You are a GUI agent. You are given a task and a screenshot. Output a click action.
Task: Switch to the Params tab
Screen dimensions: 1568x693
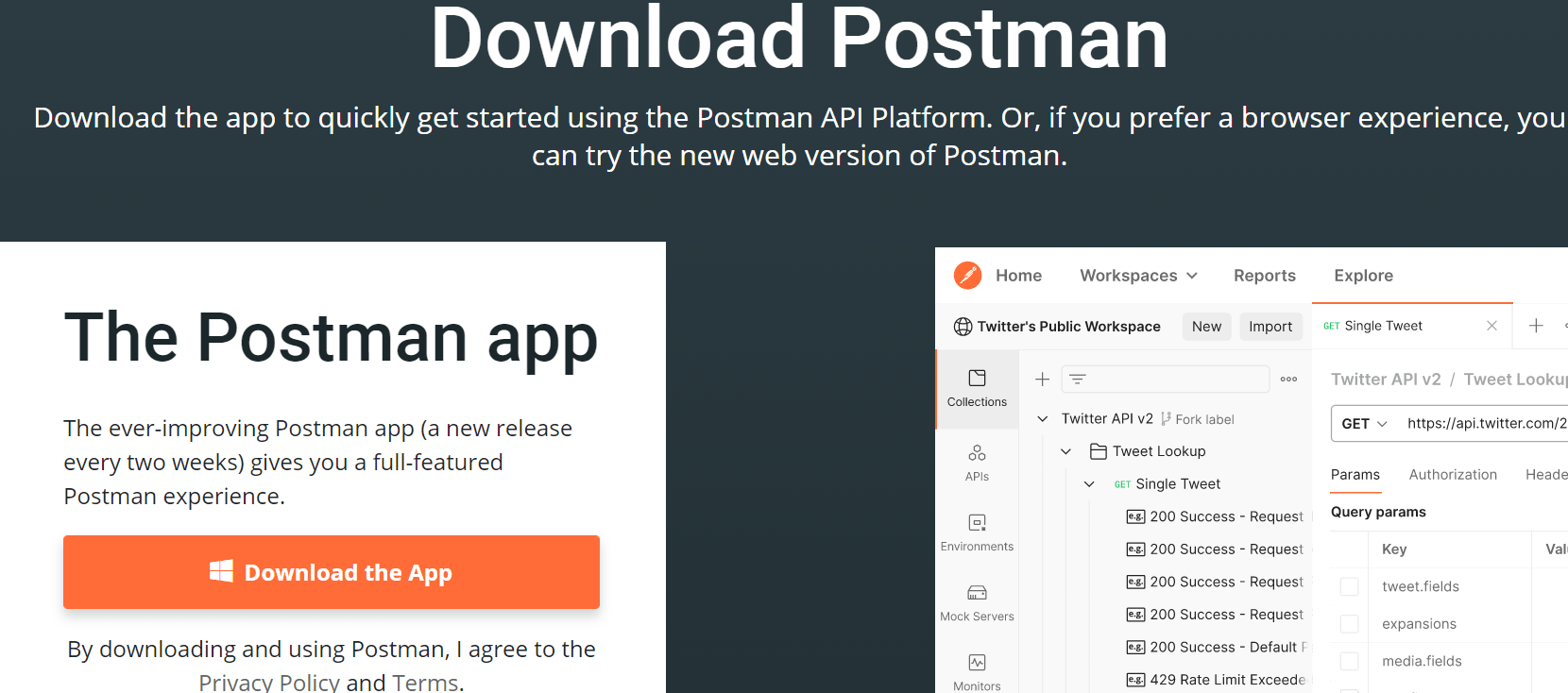tap(1355, 475)
